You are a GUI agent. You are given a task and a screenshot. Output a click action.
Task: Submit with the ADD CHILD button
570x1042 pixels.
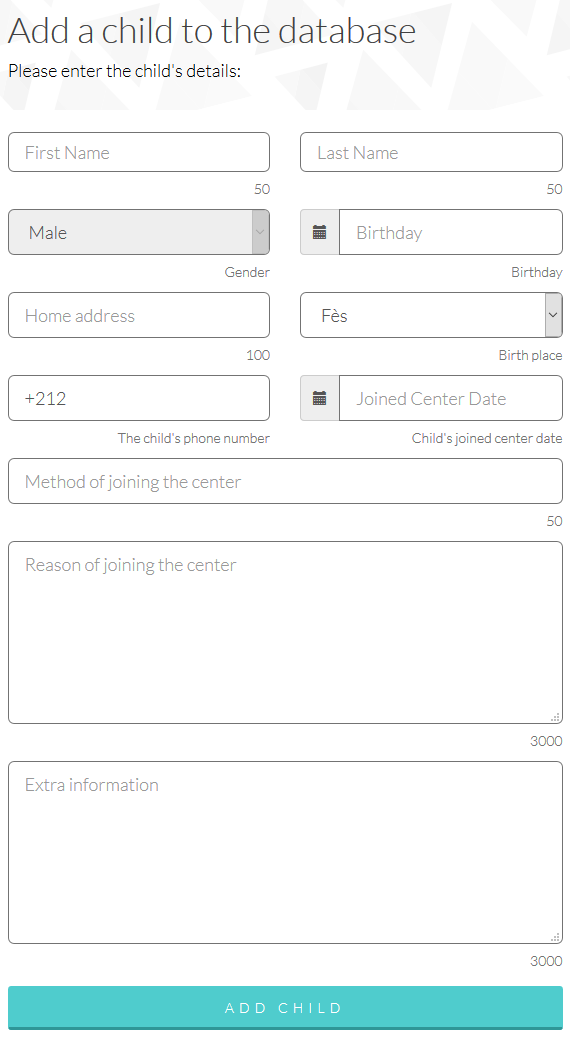point(285,1008)
